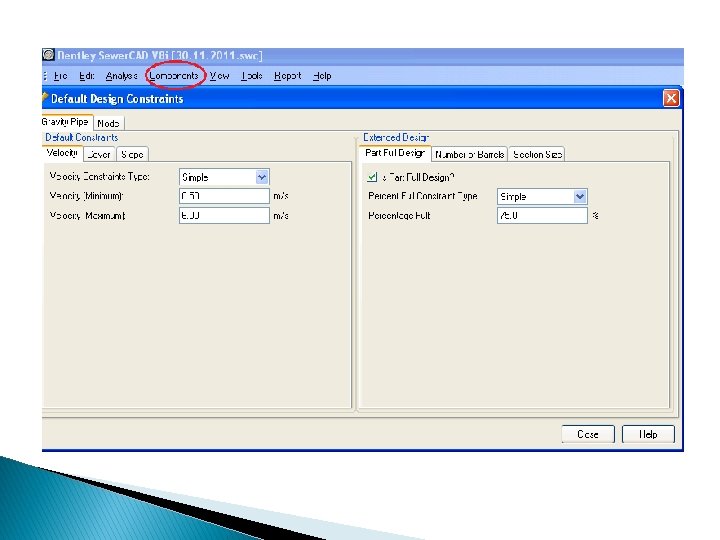
Task: Select the Velocity constraints tab
Action: [62, 153]
